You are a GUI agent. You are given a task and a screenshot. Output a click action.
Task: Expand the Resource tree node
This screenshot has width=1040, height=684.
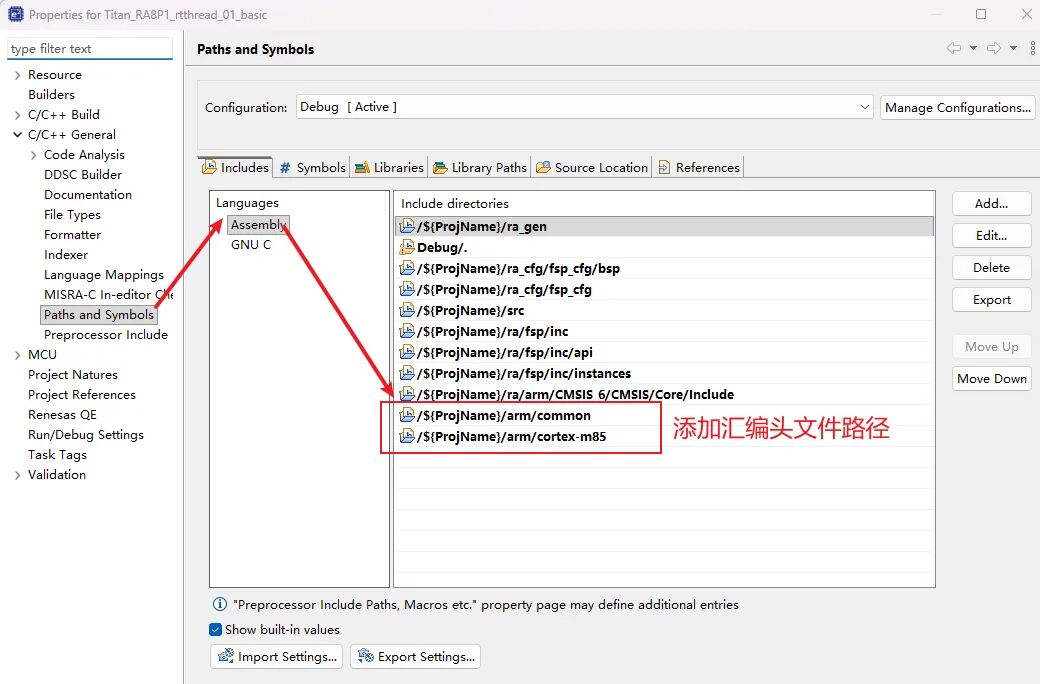(x=16, y=74)
